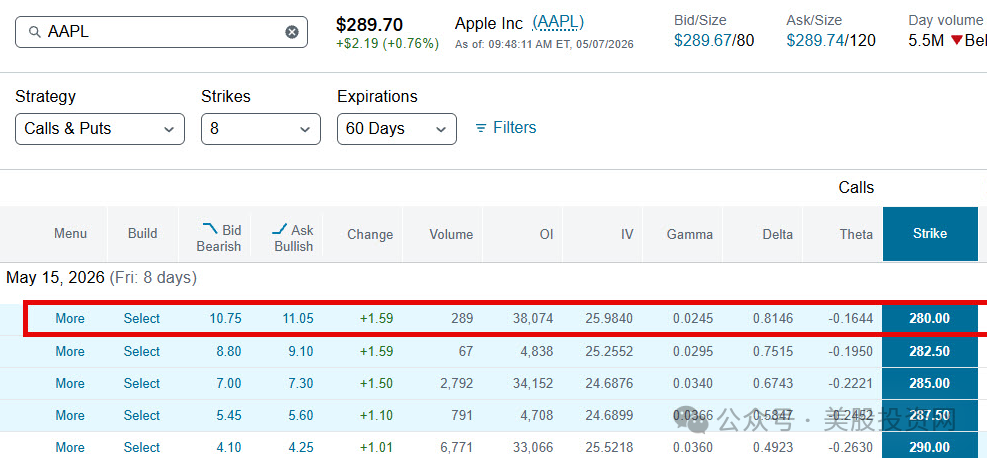Image resolution: width=987 pixels, height=458 pixels.
Task: Click the 11.05 ask on 280.00 call
Action: pyautogui.click(x=298, y=318)
